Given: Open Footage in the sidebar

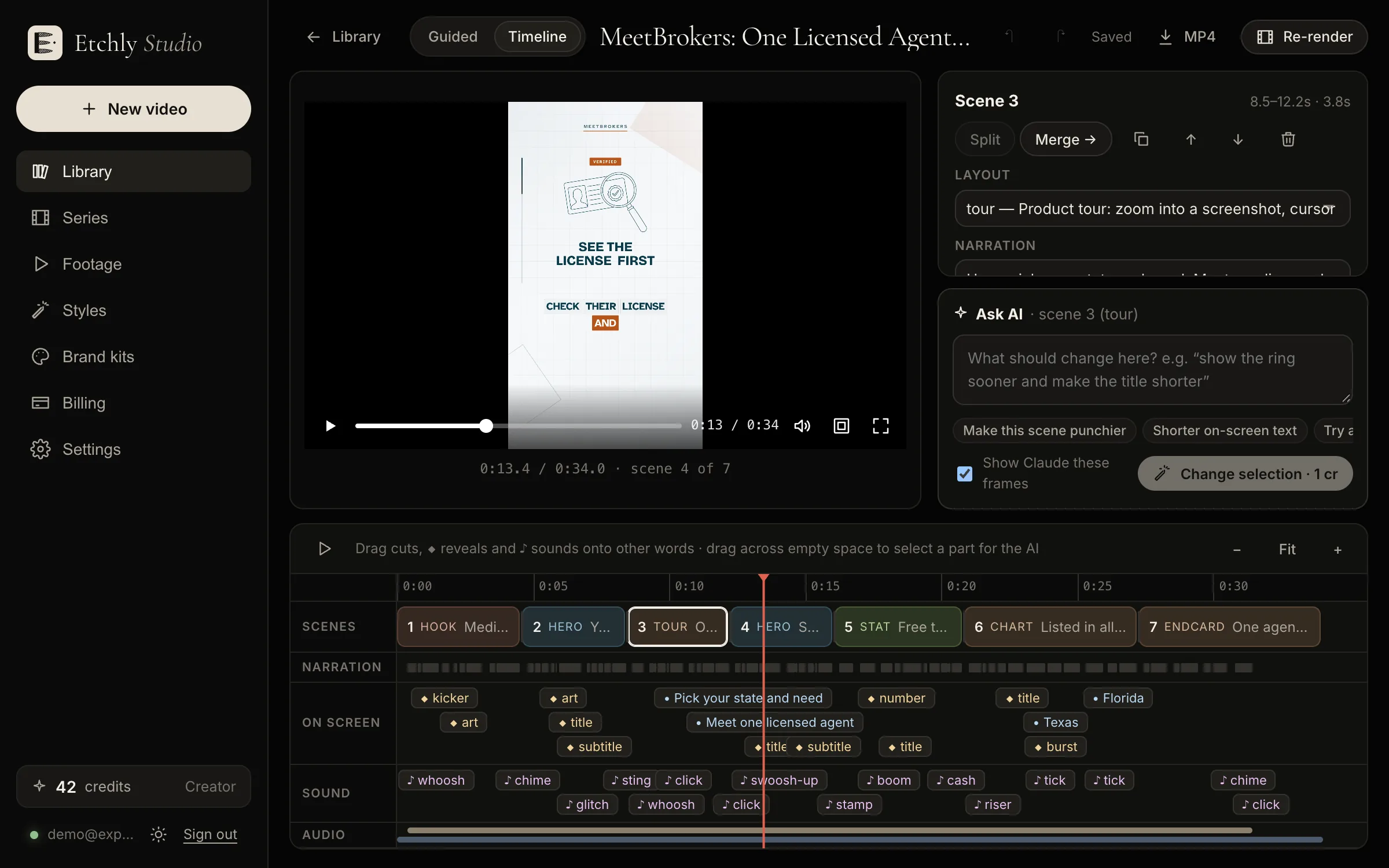Looking at the screenshot, I should tap(134, 264).
